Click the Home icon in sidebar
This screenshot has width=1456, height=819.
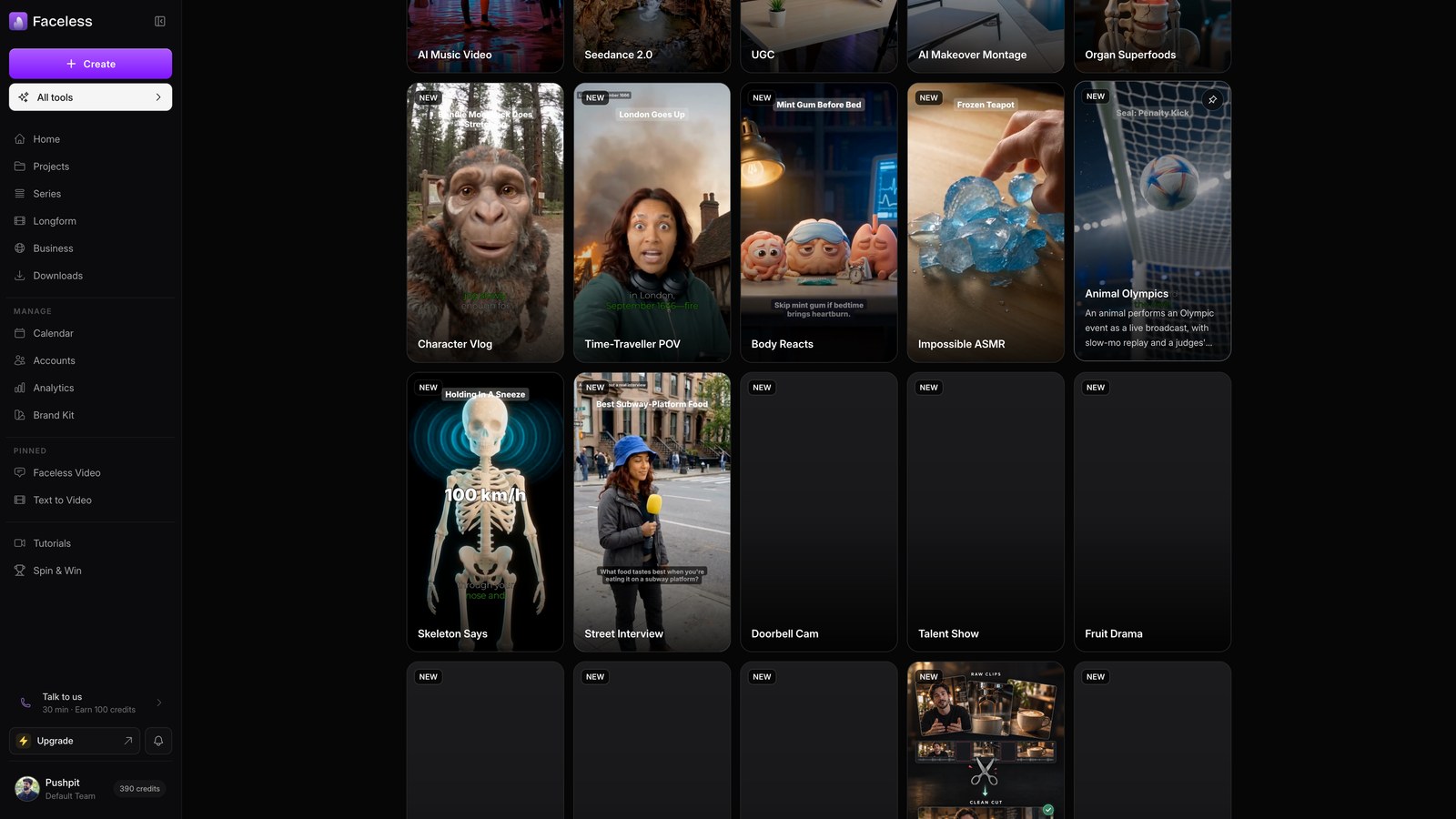(20, 139)
